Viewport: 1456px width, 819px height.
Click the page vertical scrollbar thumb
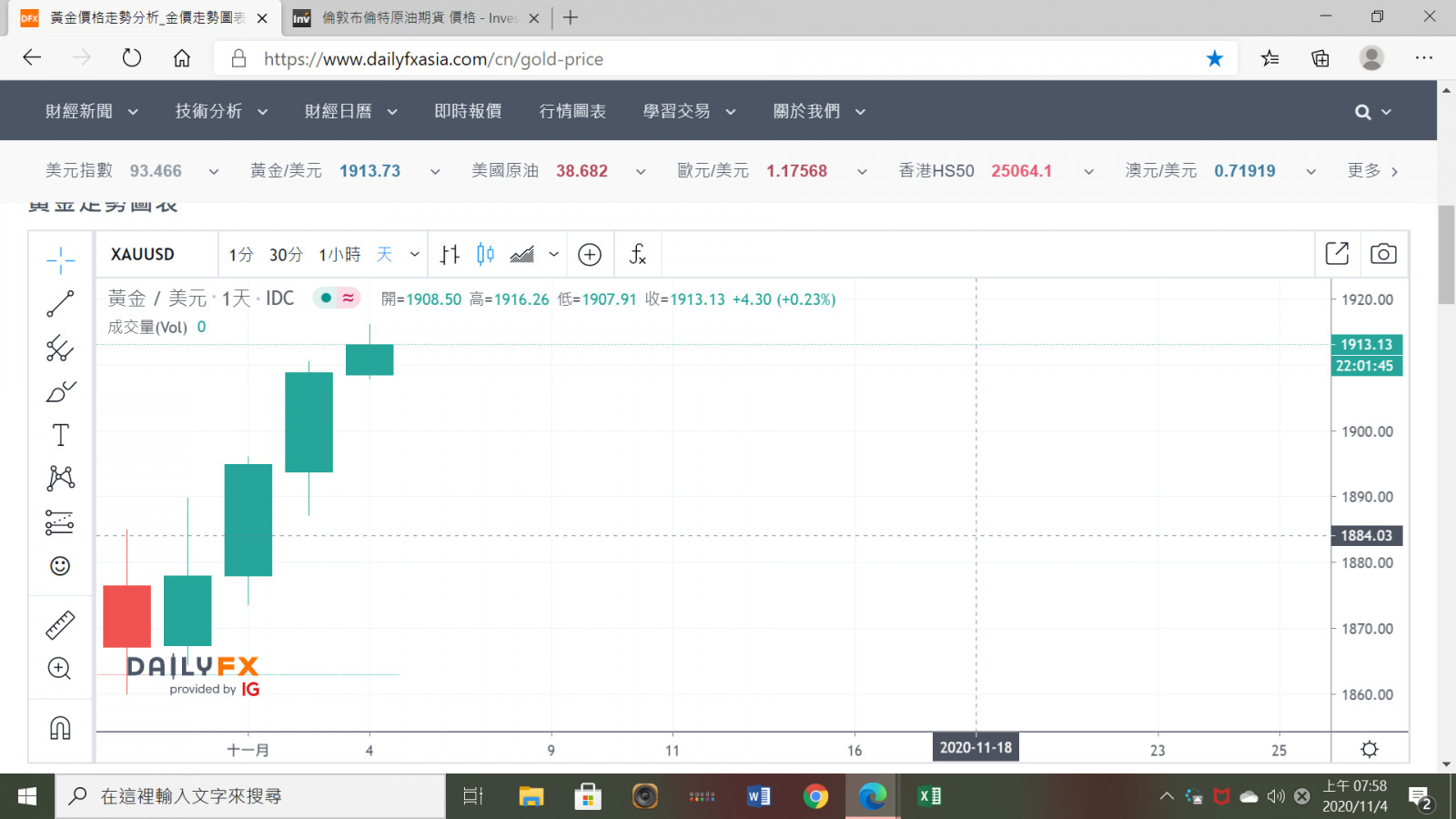1446,255
